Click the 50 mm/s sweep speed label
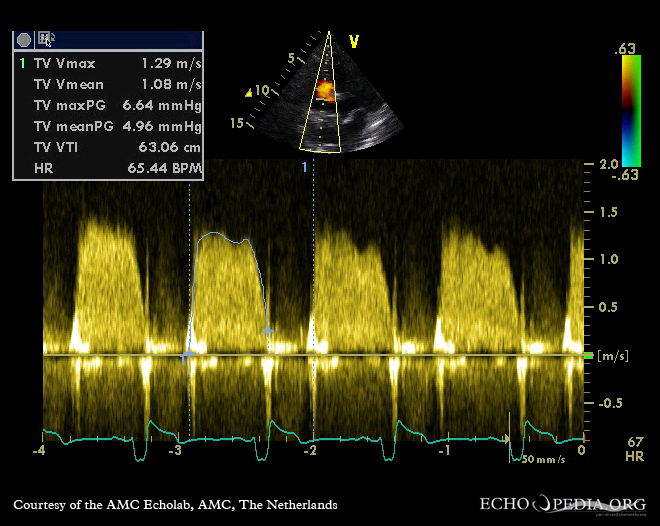The width and height of the screenshot is (660, 526). click(x=543, y=459)
